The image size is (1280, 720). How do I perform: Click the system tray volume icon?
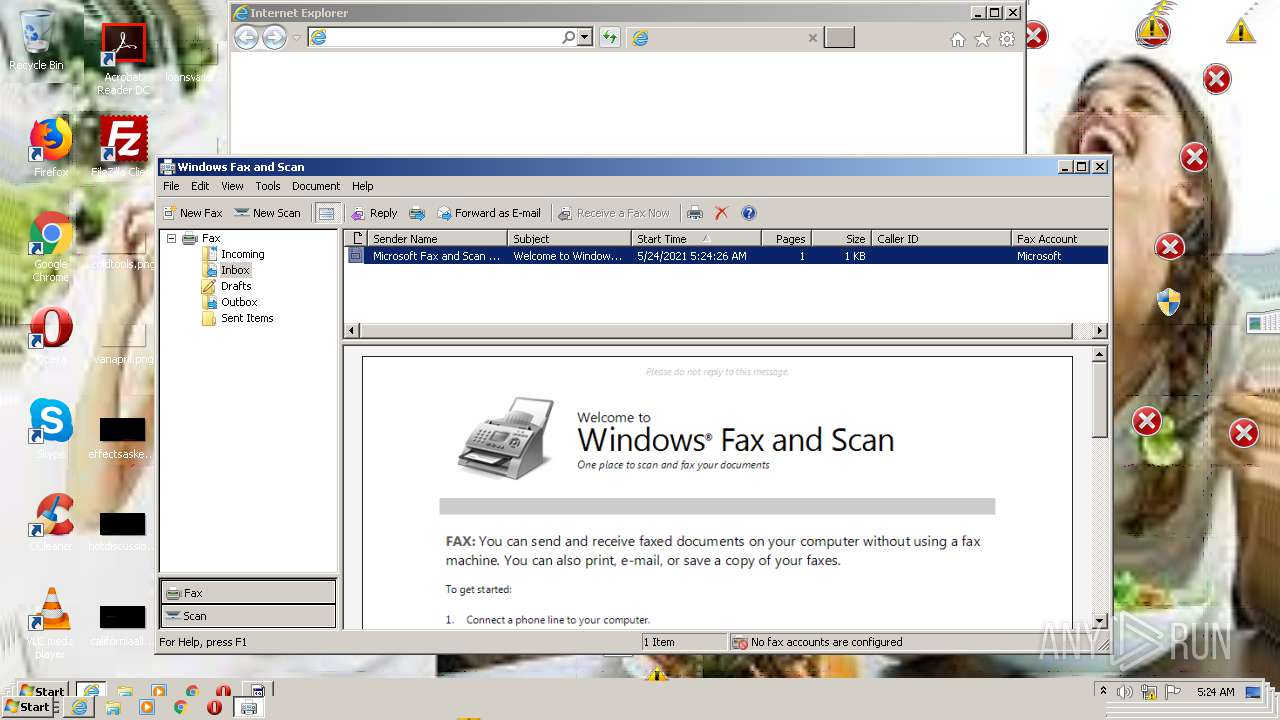pyautogui.click(x=1125, y=692)
